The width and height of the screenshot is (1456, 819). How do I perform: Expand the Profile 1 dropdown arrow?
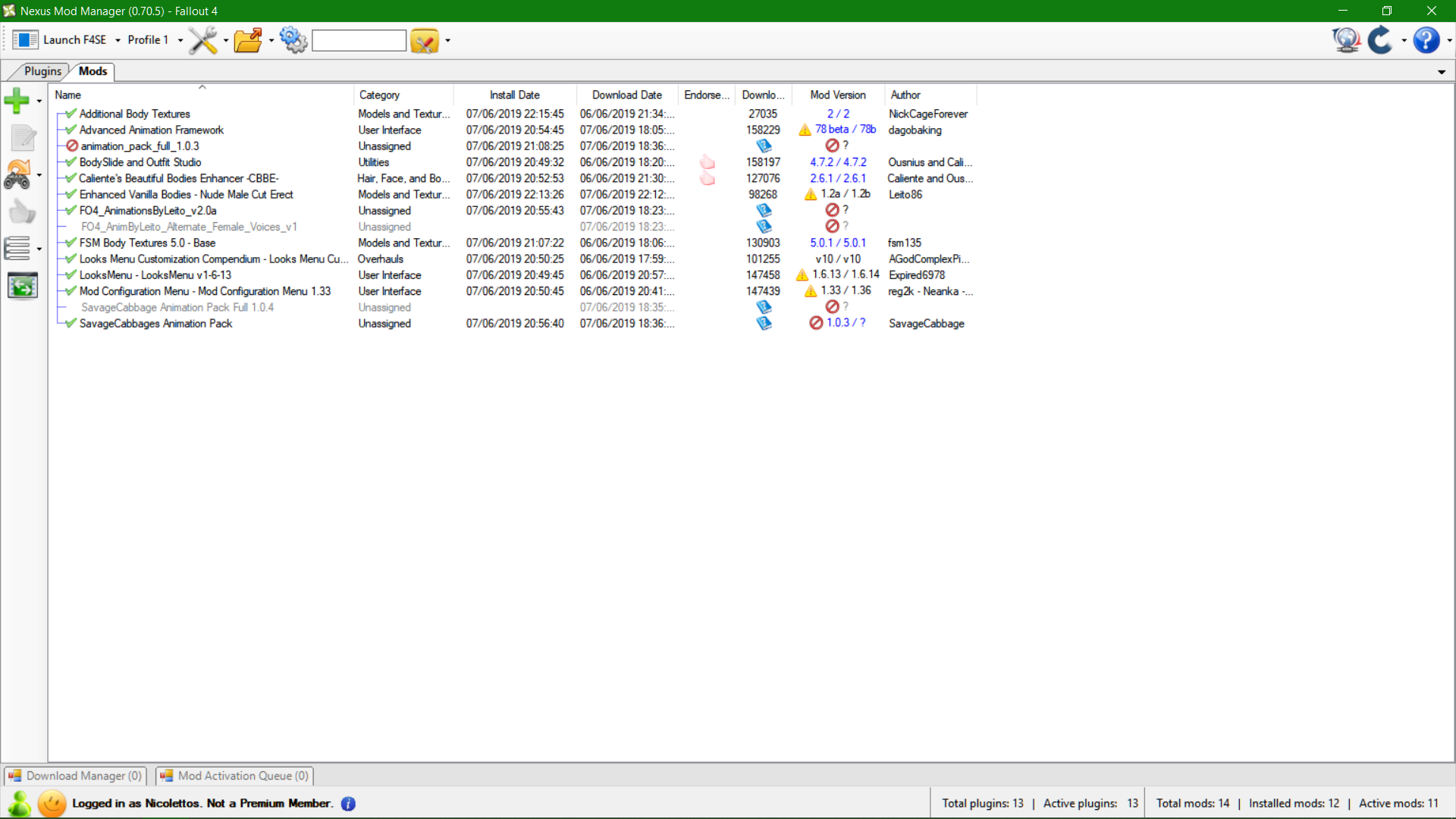click(x=180, y=40)
